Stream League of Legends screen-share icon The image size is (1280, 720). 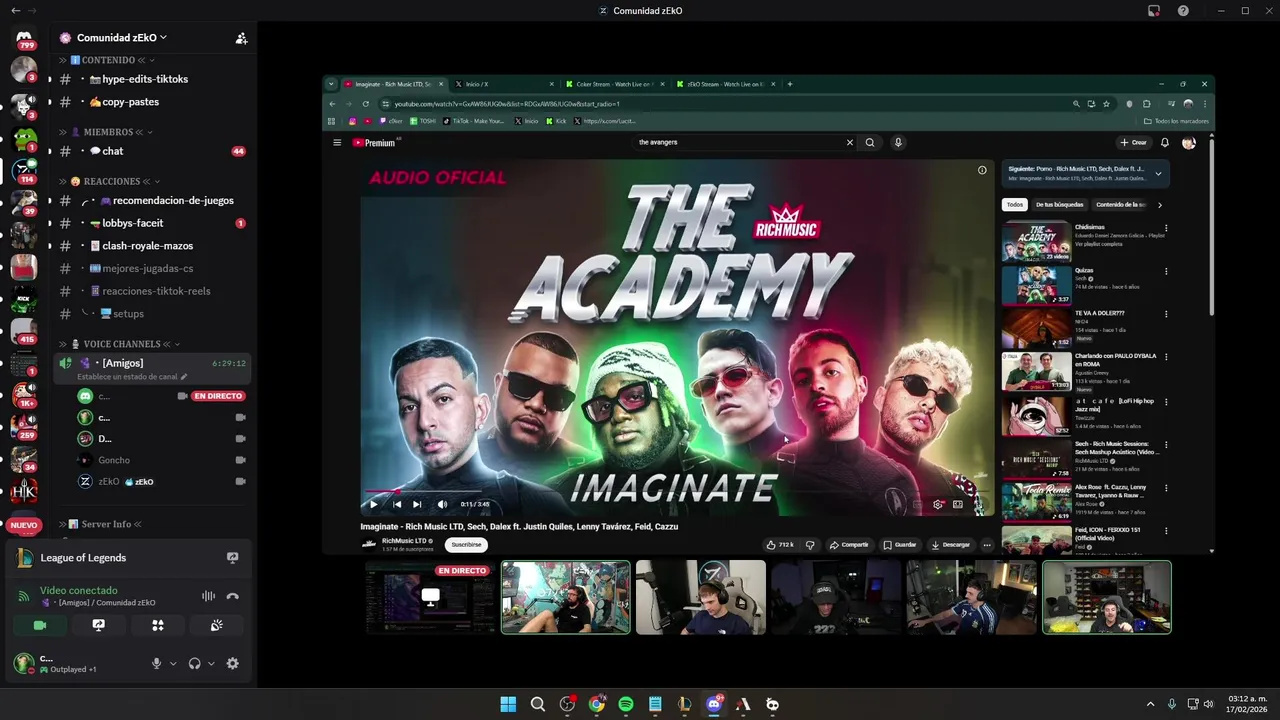click(233, 558)
